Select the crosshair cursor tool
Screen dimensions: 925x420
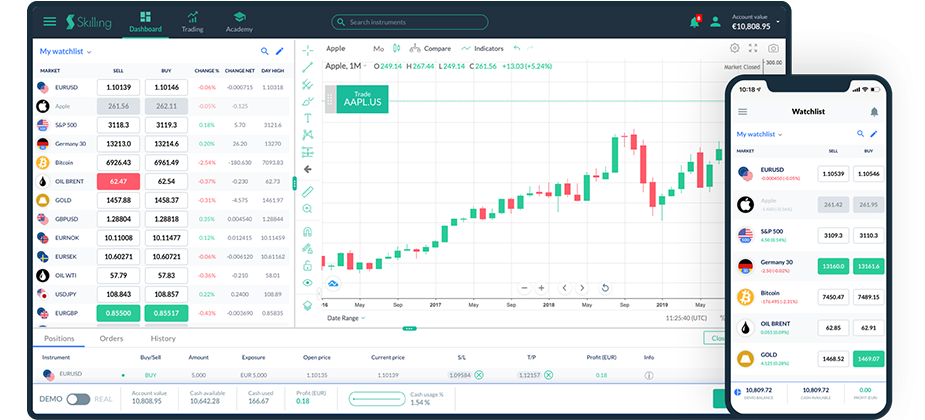tap(307, 50)
